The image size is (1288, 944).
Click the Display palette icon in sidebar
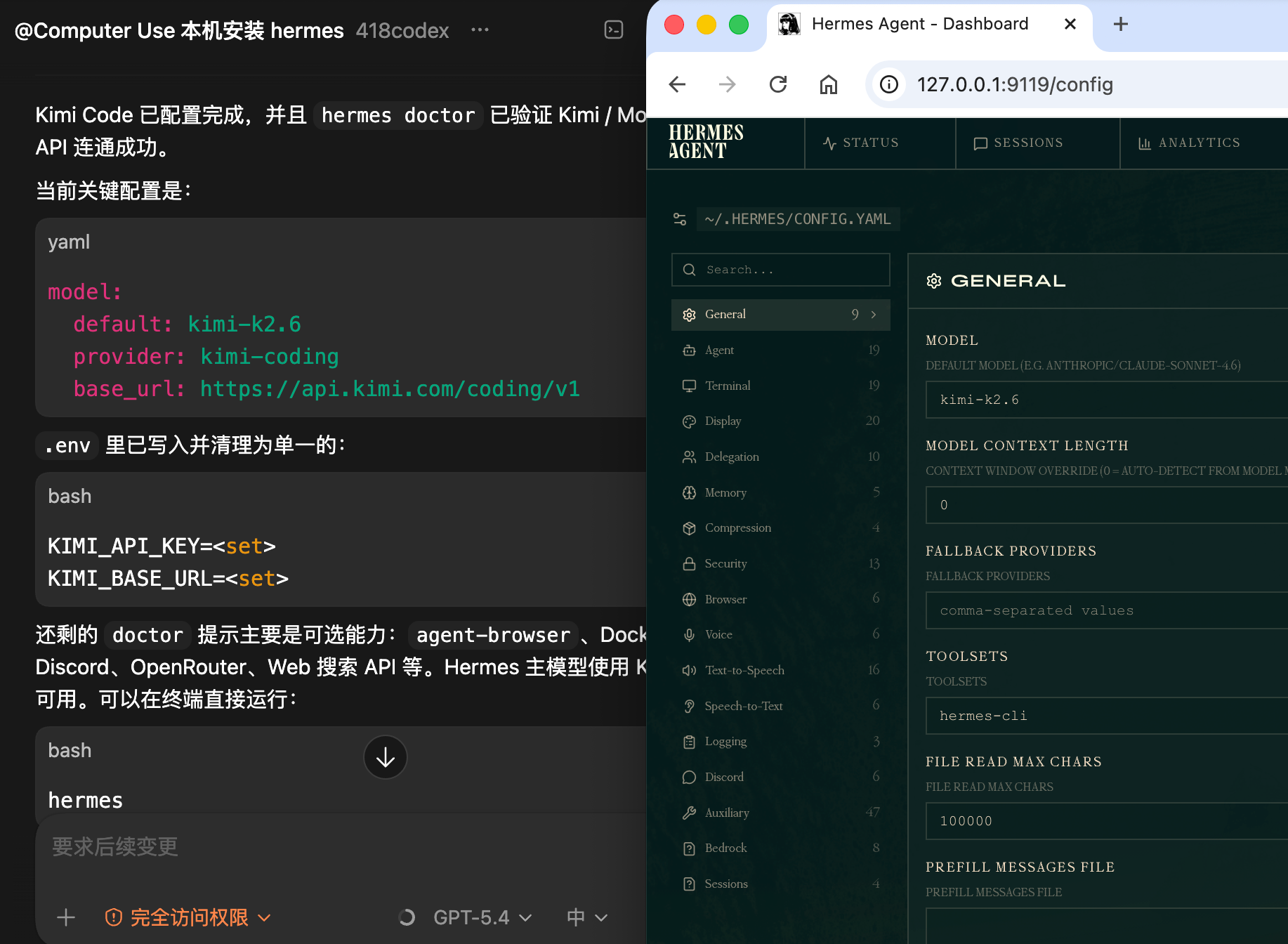[689, 421]
